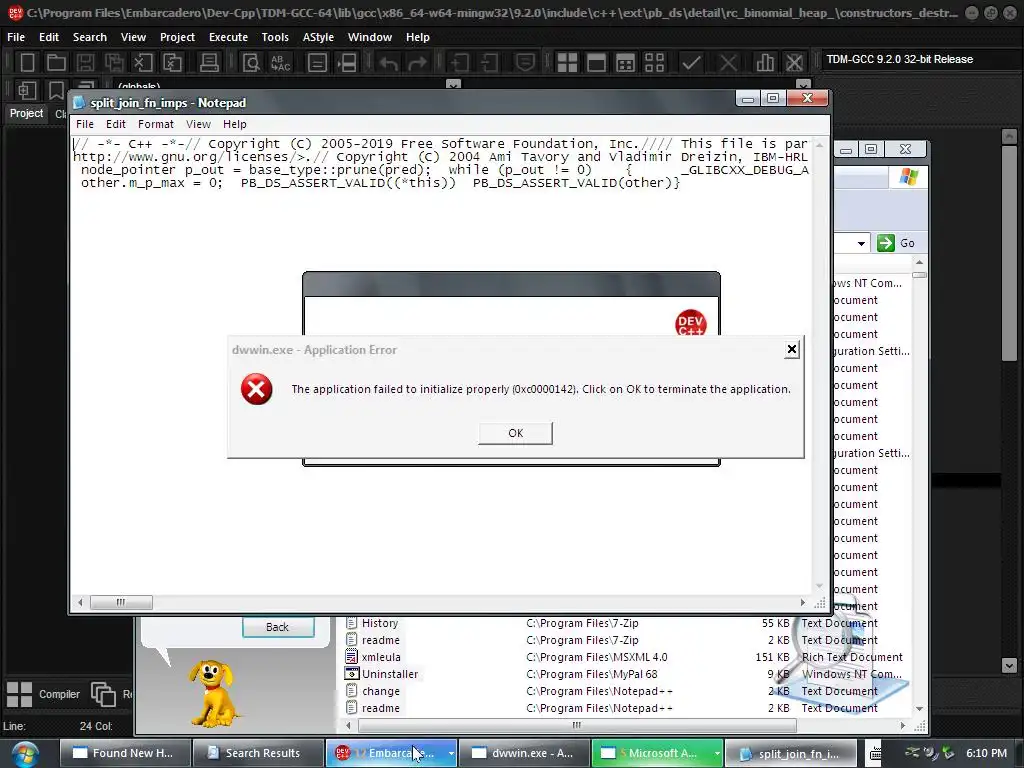Click the Rebuild All icon
This screenshot has width=1024, height=768.
(654, 63)
